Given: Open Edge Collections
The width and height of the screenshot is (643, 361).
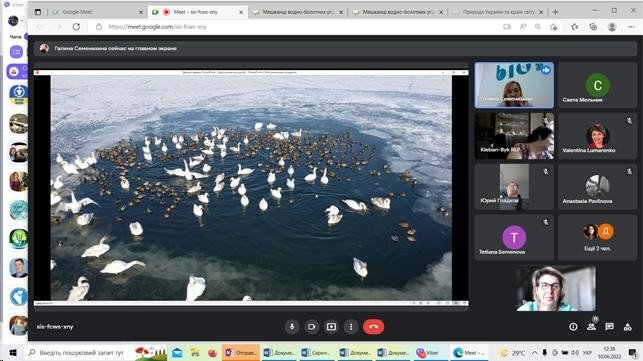Looking at the screenshot, I should pos(593,27).
